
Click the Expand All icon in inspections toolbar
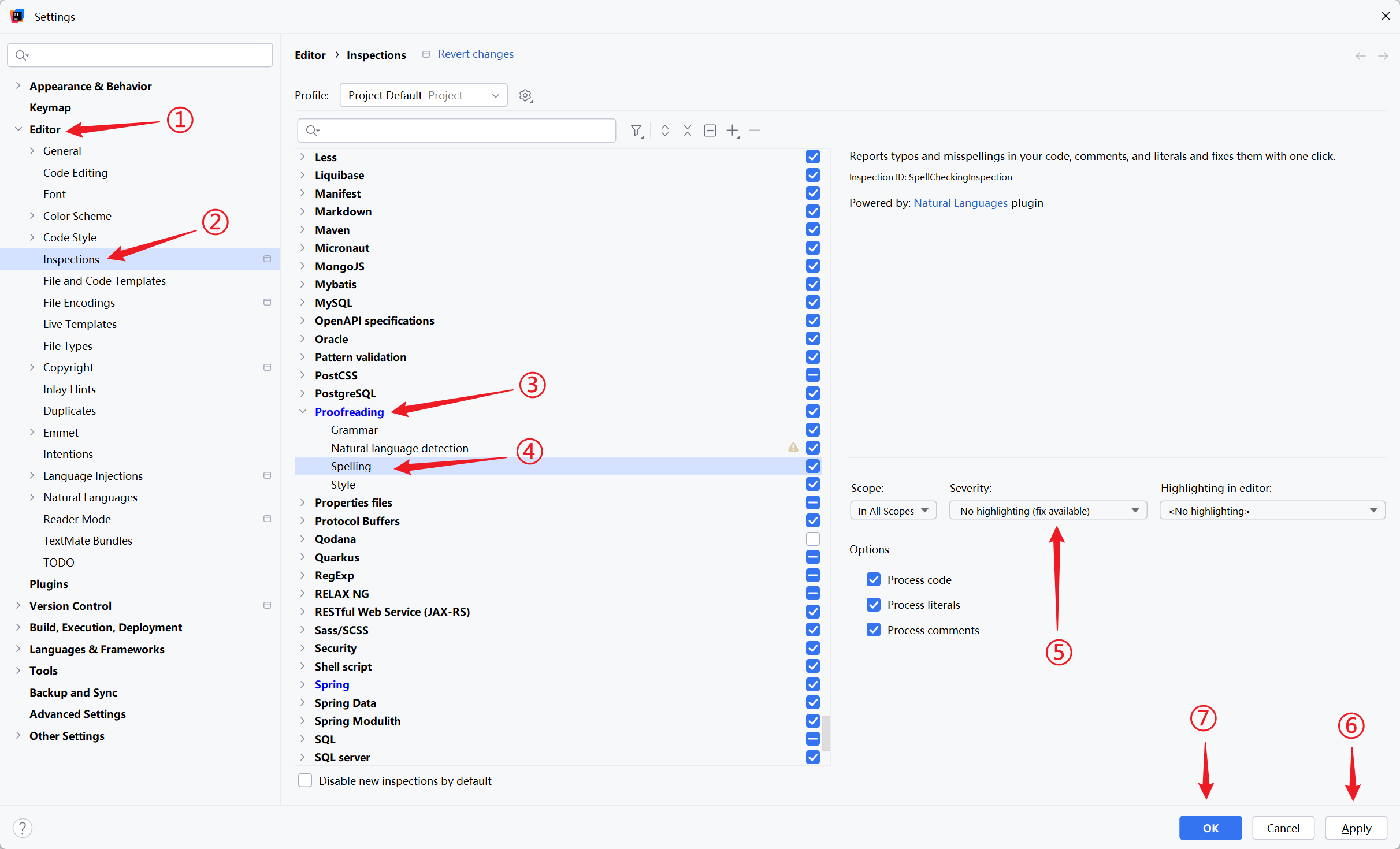[x=665, y=131]
